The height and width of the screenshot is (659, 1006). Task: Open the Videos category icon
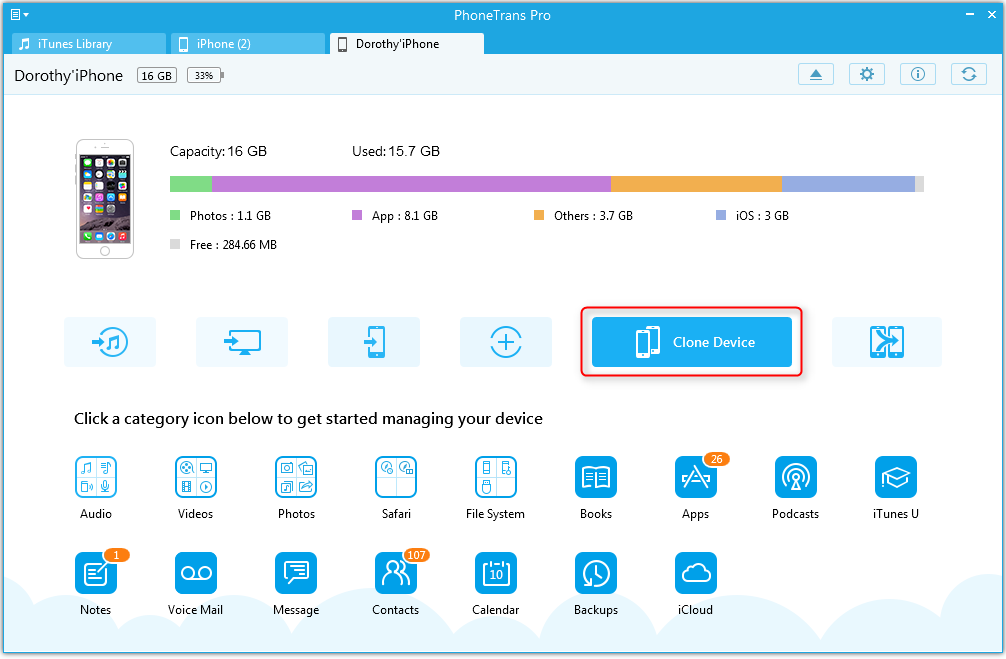click(196, 478)
